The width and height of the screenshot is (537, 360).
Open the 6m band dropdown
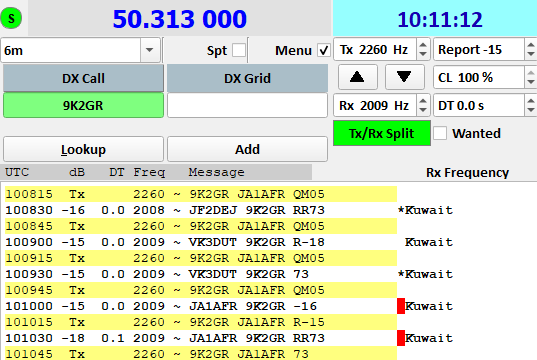pyautogui.click(x=149, y=50)
